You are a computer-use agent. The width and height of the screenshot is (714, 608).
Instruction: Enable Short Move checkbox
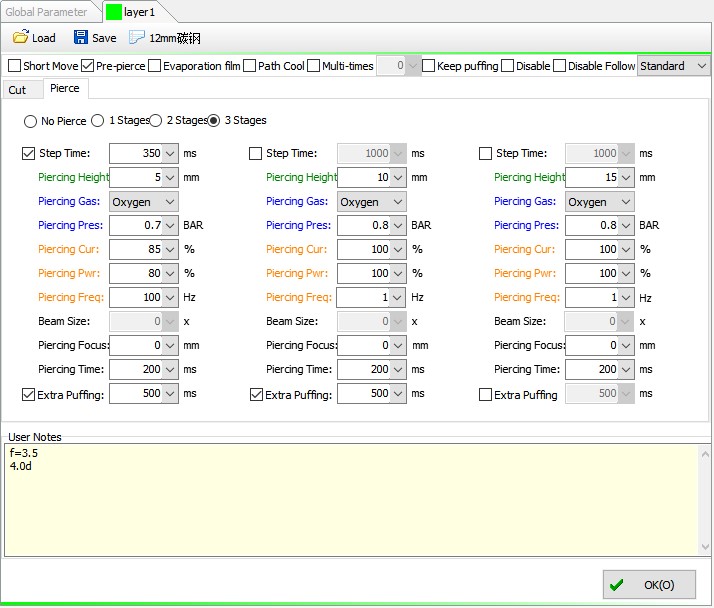click(x=15, y=66)
